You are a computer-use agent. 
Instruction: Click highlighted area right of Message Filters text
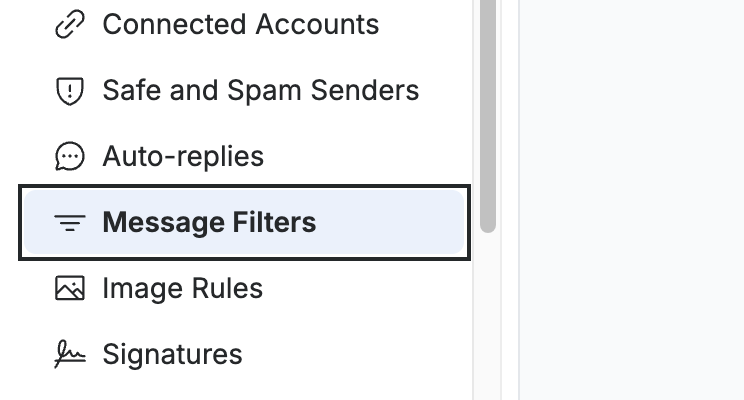coord(390,222)
